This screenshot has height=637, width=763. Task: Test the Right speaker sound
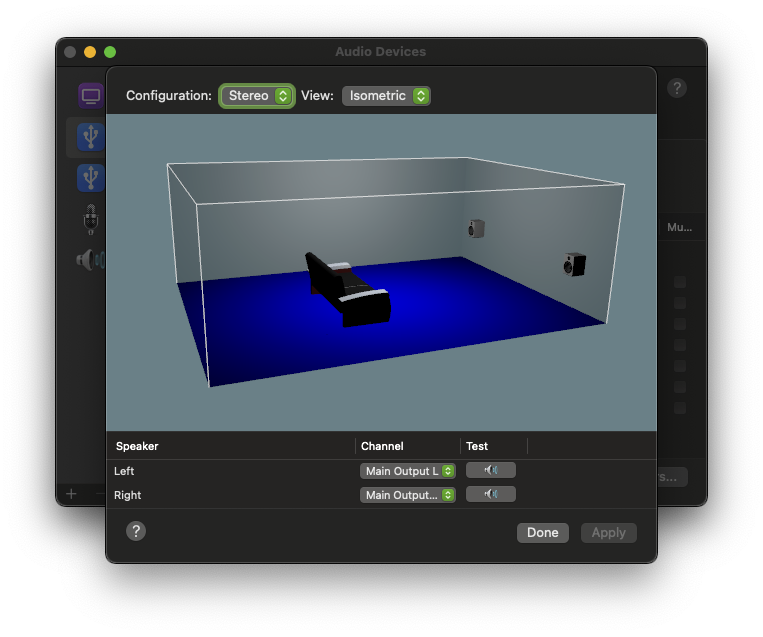click(490, 494)
